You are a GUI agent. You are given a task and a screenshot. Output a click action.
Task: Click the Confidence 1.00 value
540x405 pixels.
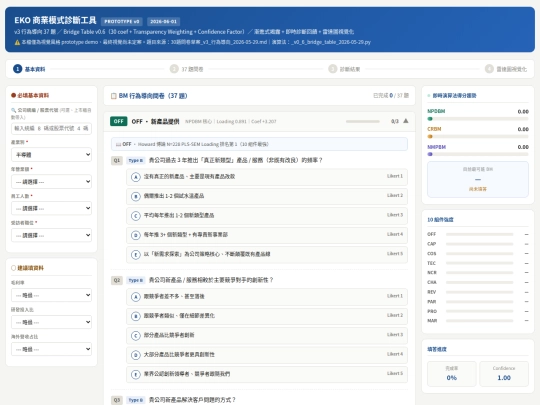click(504, 378)
